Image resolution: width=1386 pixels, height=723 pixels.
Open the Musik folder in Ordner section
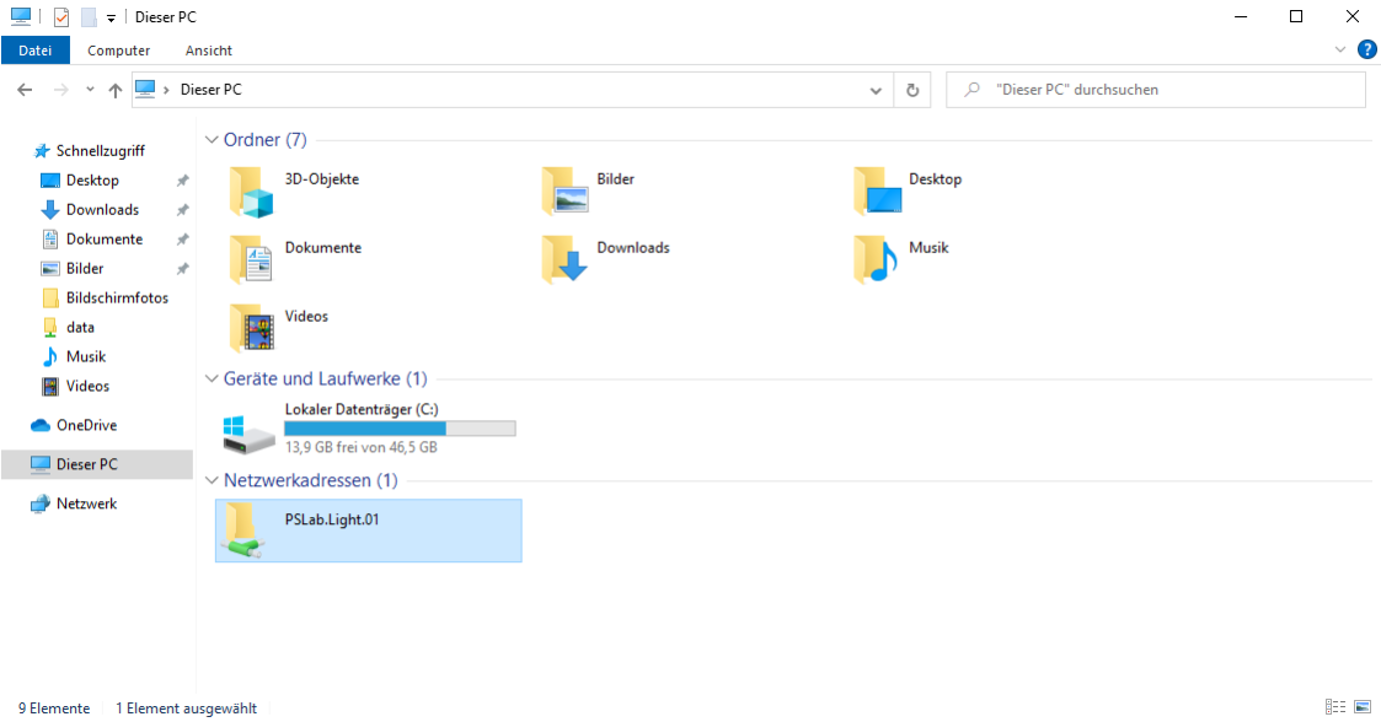pos(876,260)
